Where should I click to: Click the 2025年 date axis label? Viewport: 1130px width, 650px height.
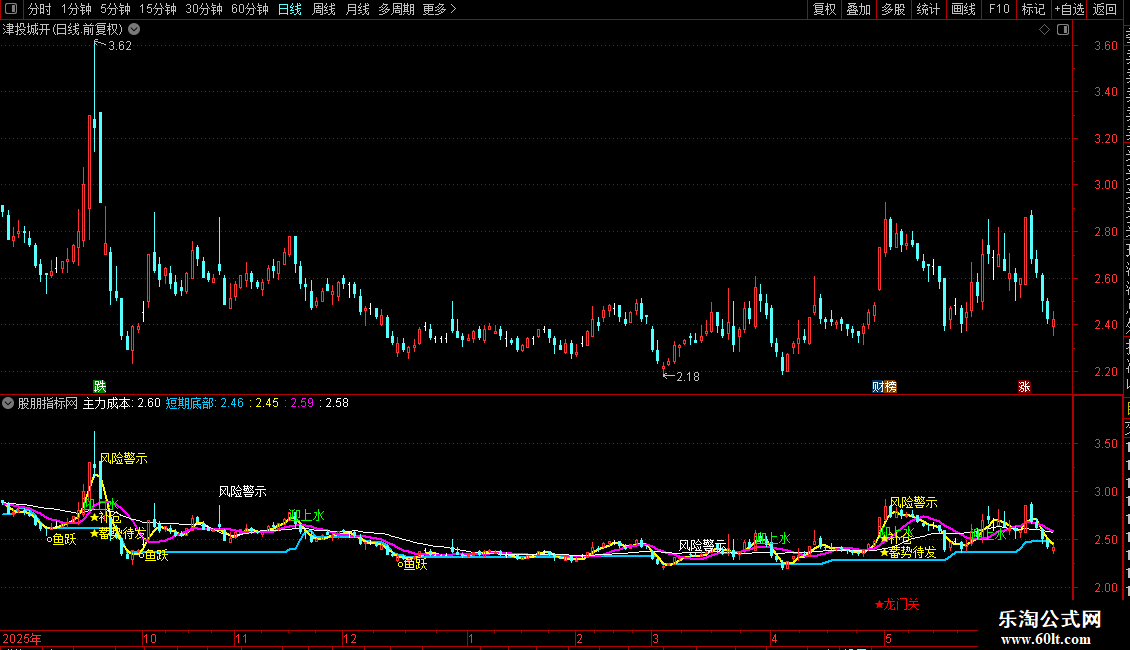(x=22, y=638)
